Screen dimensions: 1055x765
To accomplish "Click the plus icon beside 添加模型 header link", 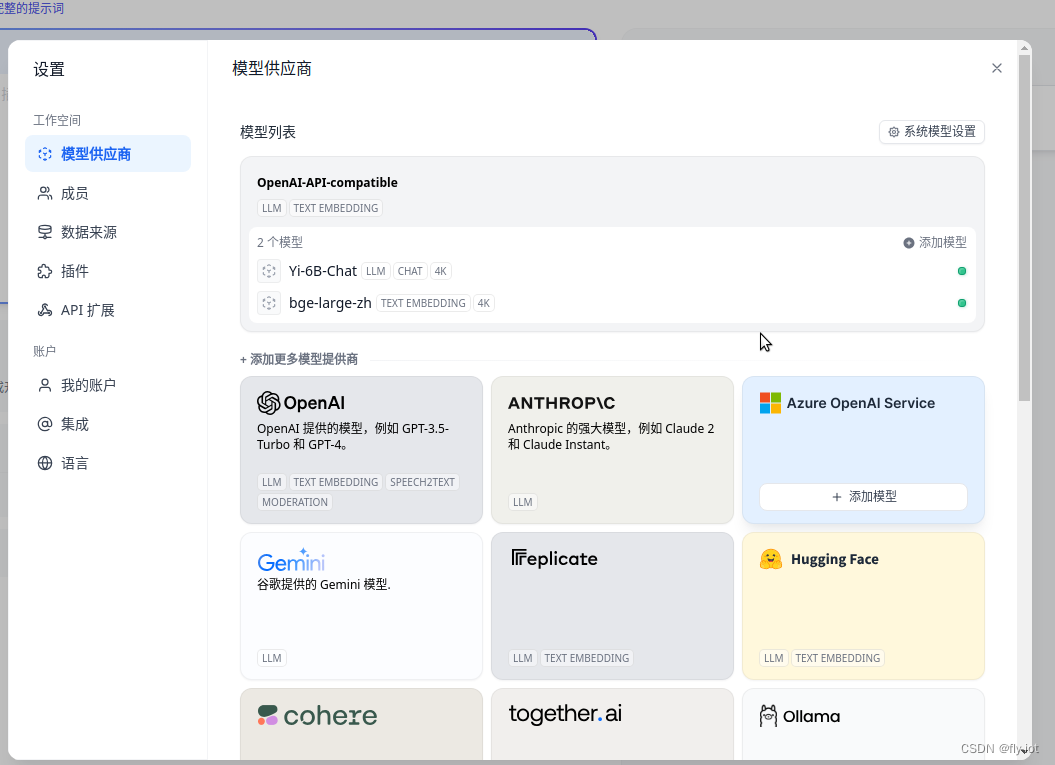I will 908,242.
